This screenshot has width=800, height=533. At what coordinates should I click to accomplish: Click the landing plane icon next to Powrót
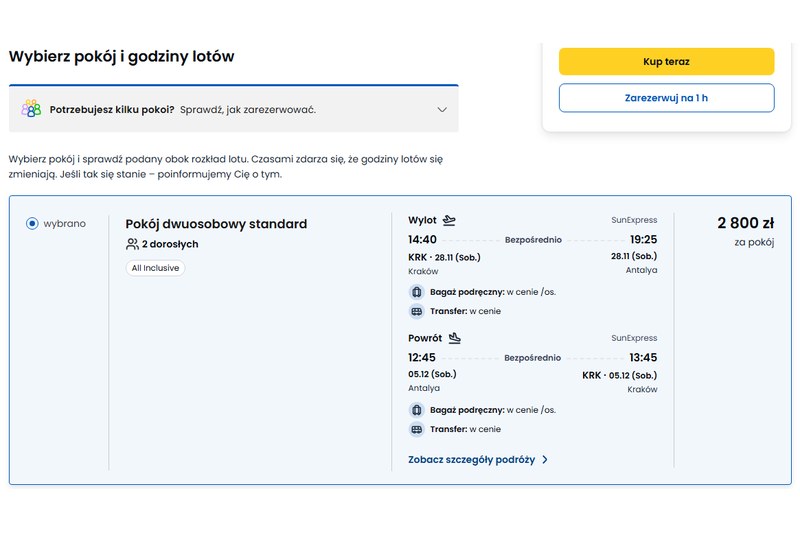coord(454,338)
